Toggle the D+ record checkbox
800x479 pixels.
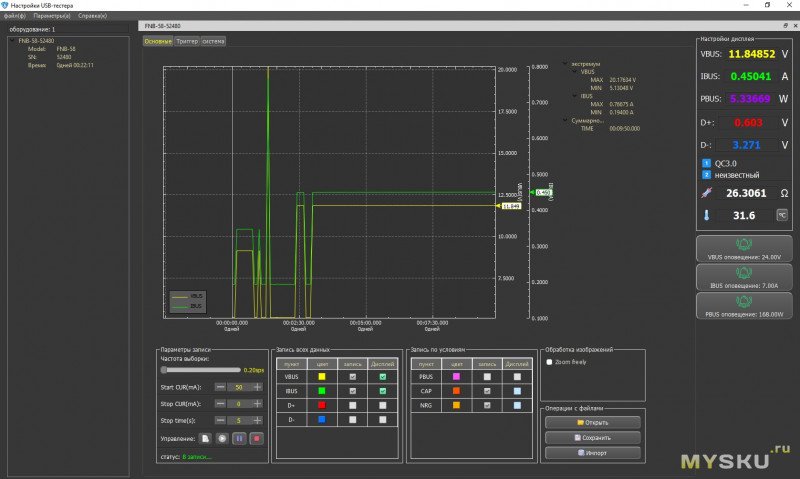[352, 404]
